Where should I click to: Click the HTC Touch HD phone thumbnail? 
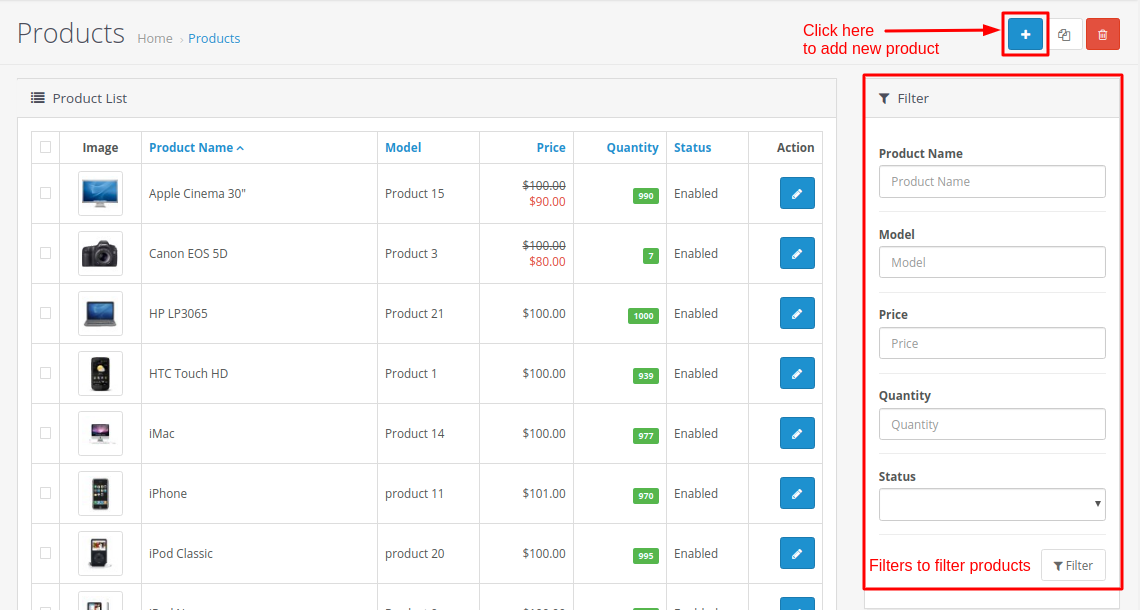[x=100, y=373]
